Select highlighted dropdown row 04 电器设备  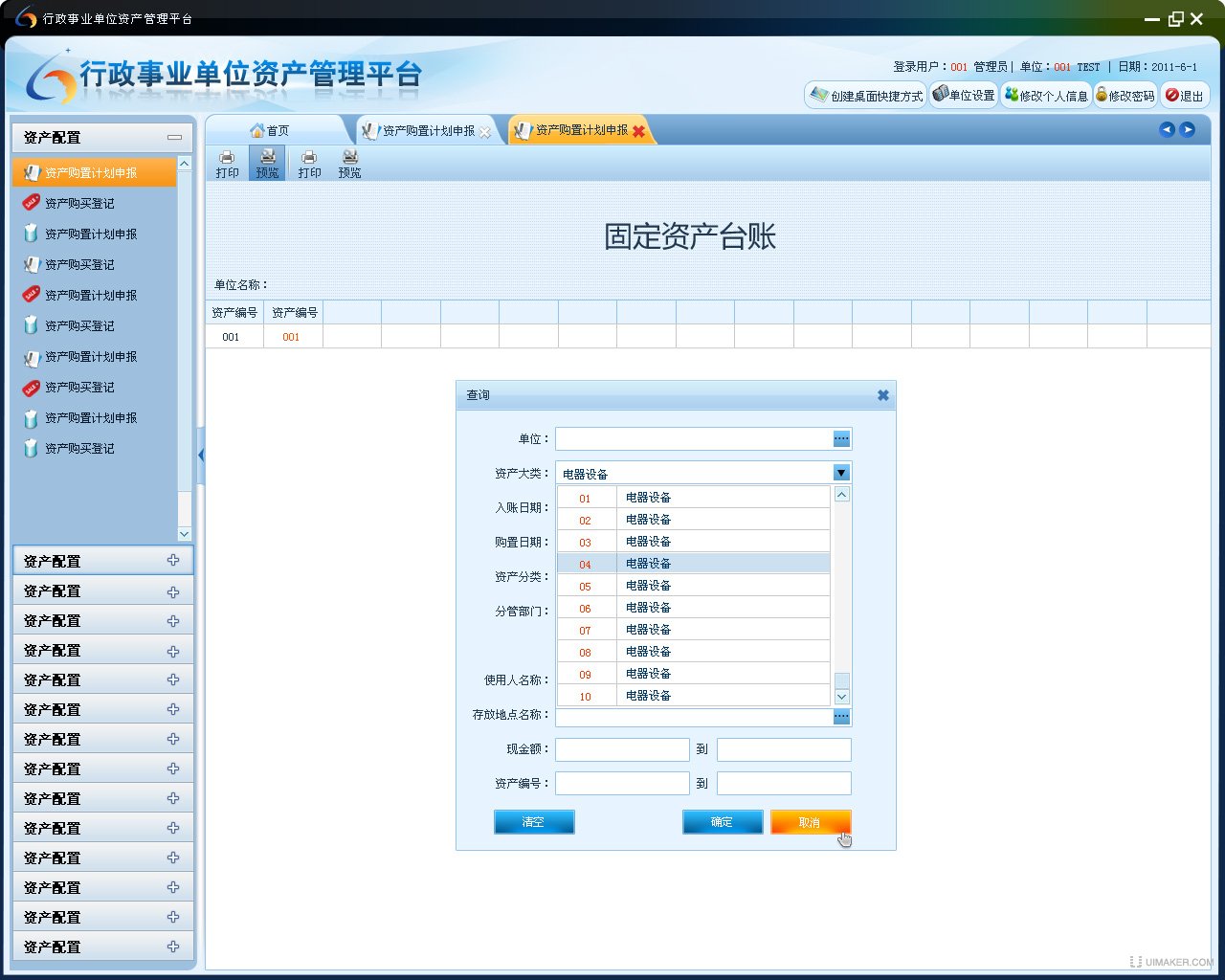point(693,564)
